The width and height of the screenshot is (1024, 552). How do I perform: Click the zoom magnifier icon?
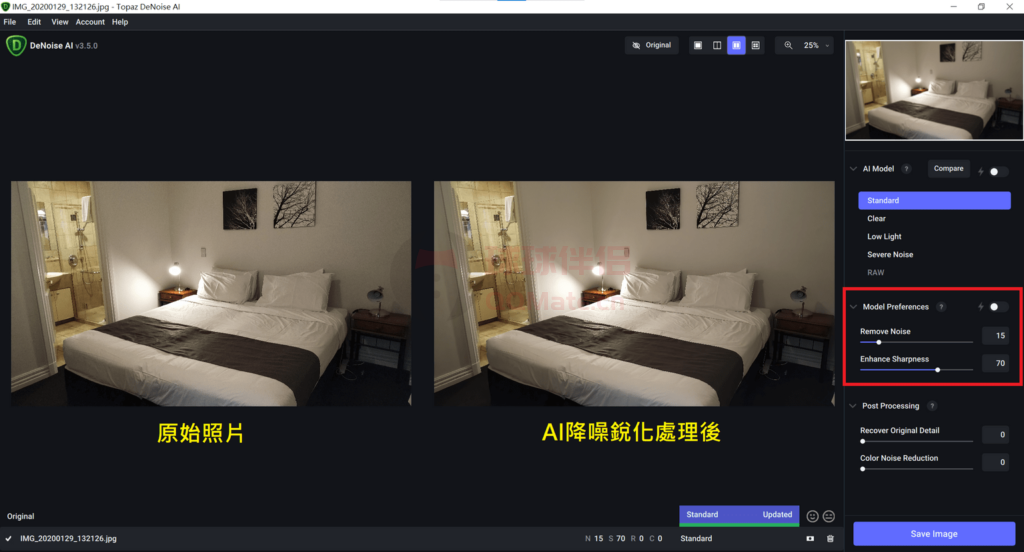(788, 45)
